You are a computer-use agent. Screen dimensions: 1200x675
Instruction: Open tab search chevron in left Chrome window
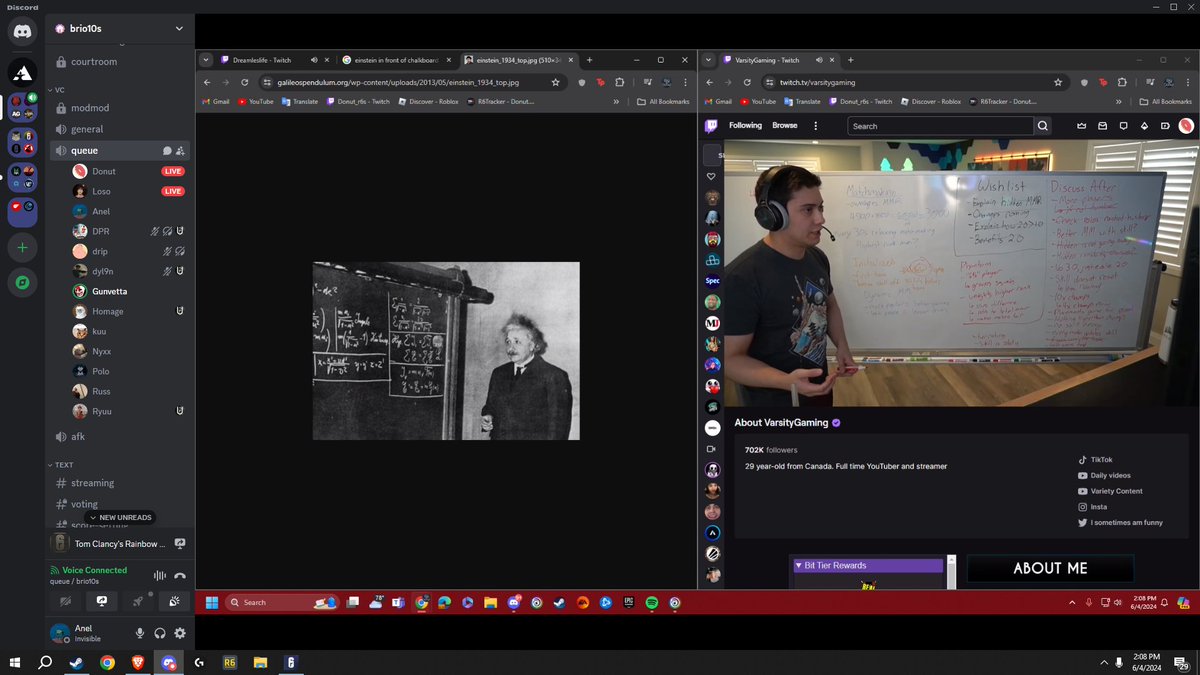[x=205, y=60]
